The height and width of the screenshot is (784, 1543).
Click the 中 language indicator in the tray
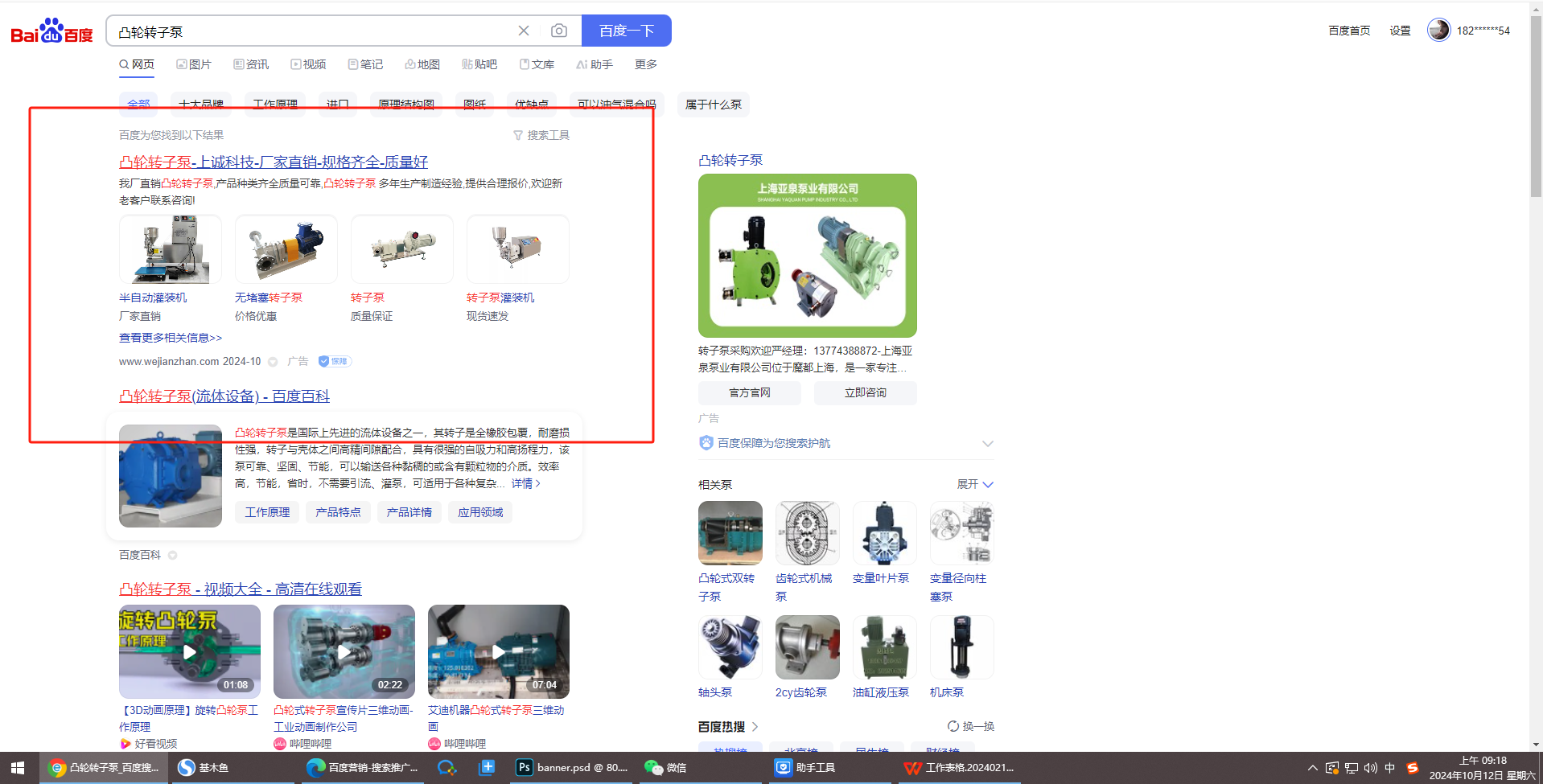(x=1390, y=768)
